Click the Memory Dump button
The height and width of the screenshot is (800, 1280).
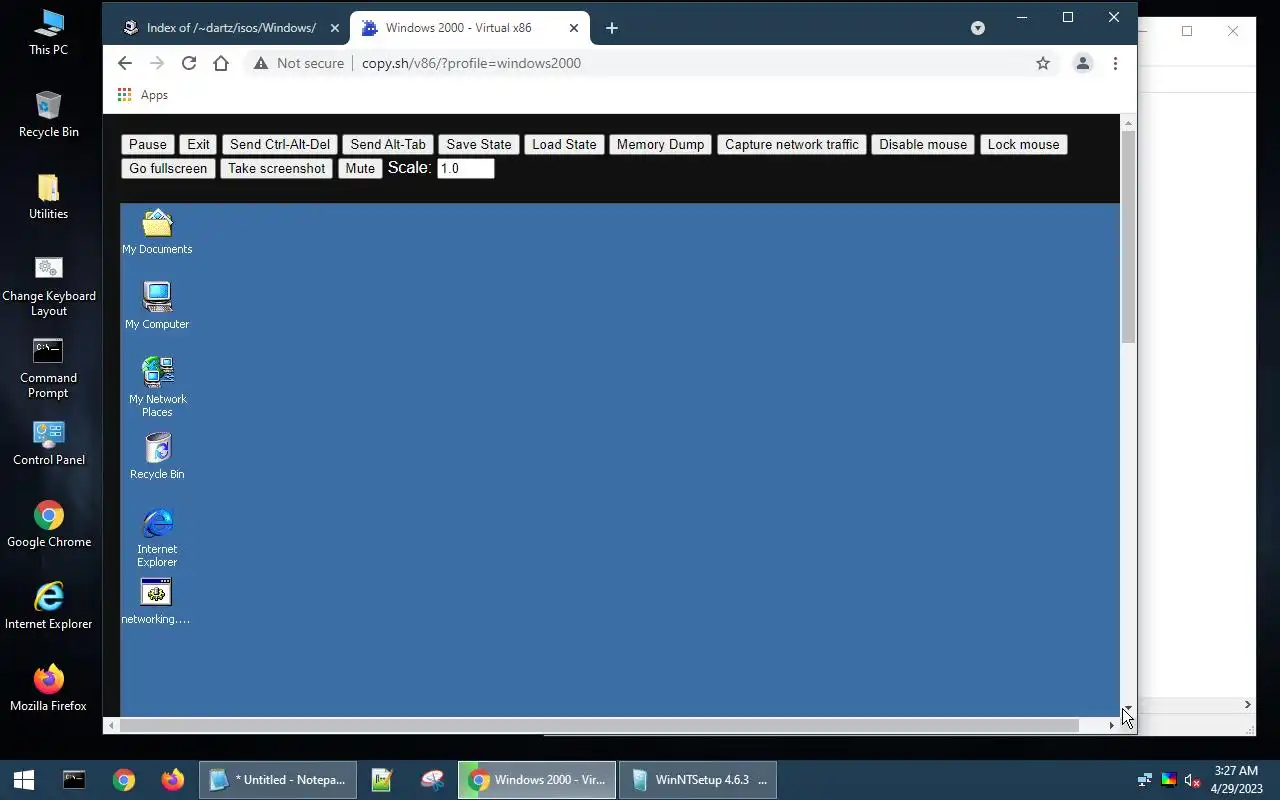(x=660, y=144)
